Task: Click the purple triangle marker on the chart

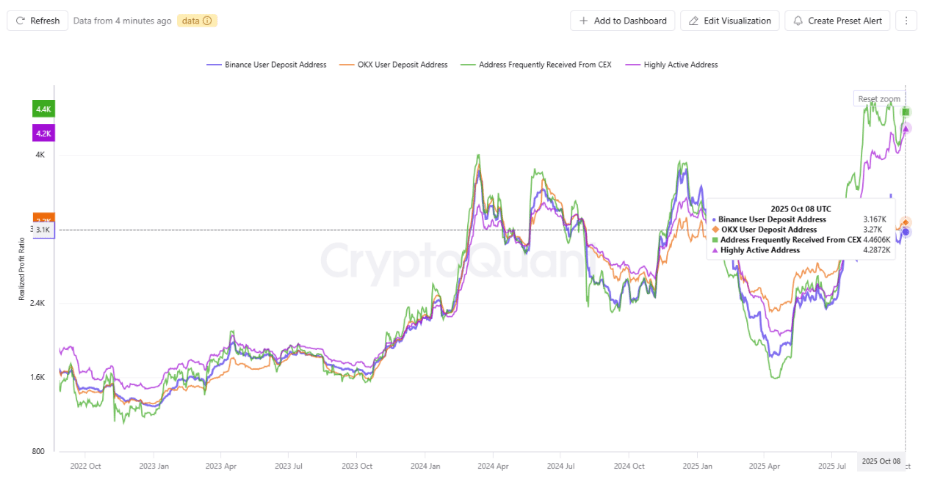Action: [906, 128]
